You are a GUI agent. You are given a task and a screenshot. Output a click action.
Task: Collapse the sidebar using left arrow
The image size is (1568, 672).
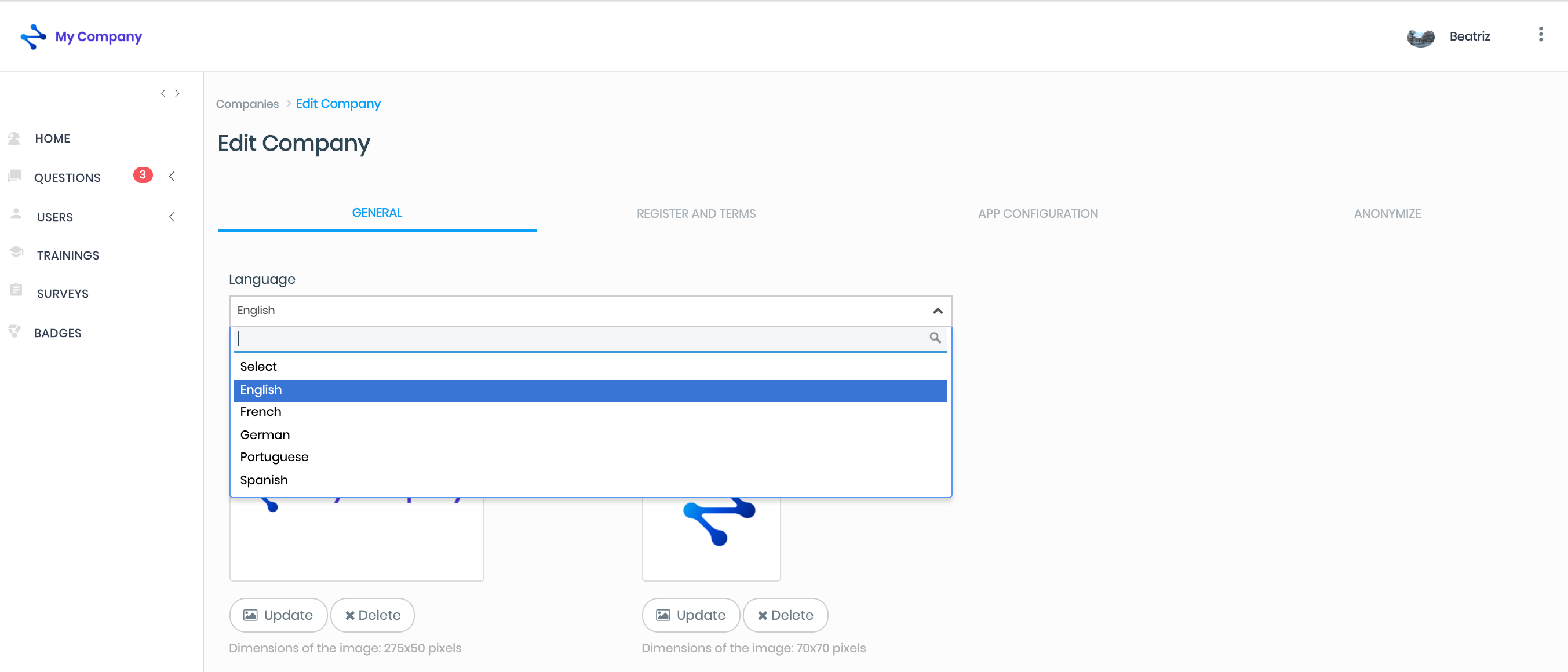point(162,93)
